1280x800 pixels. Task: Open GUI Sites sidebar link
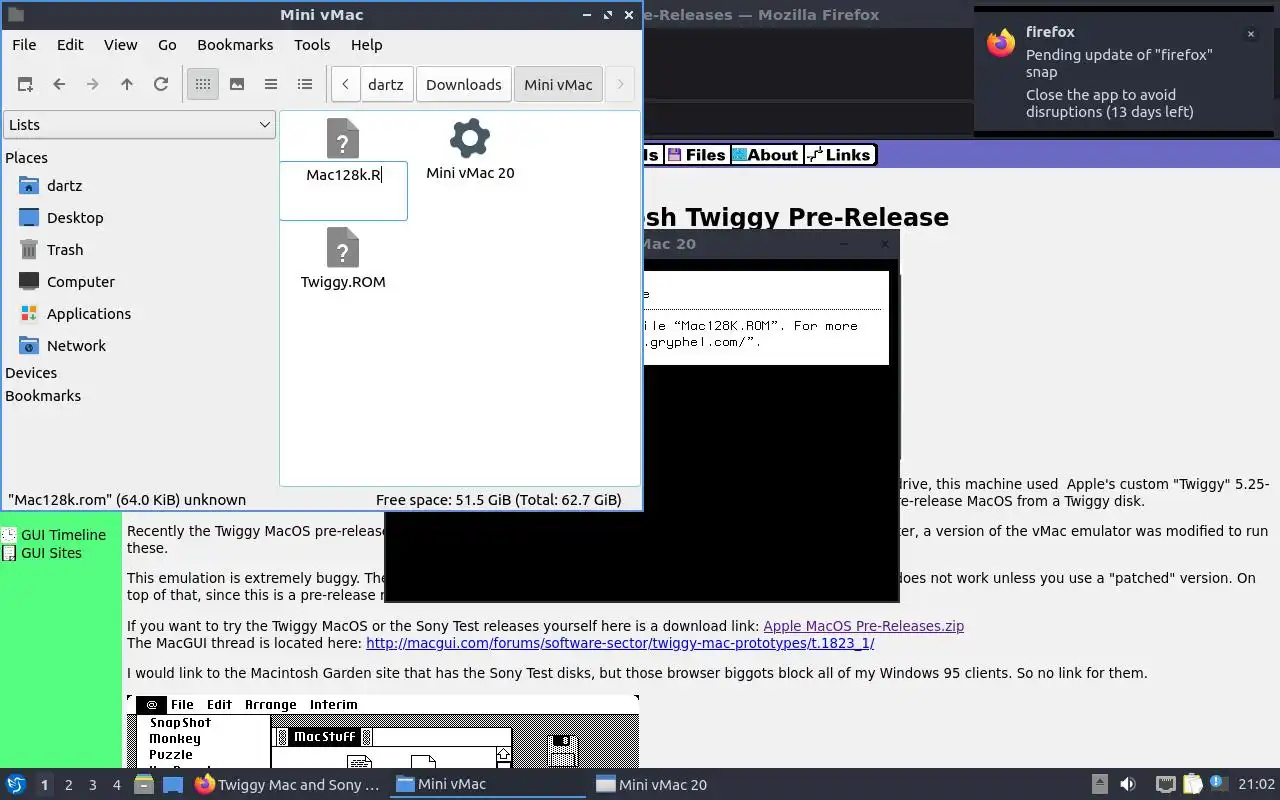[x=51, y=553]
